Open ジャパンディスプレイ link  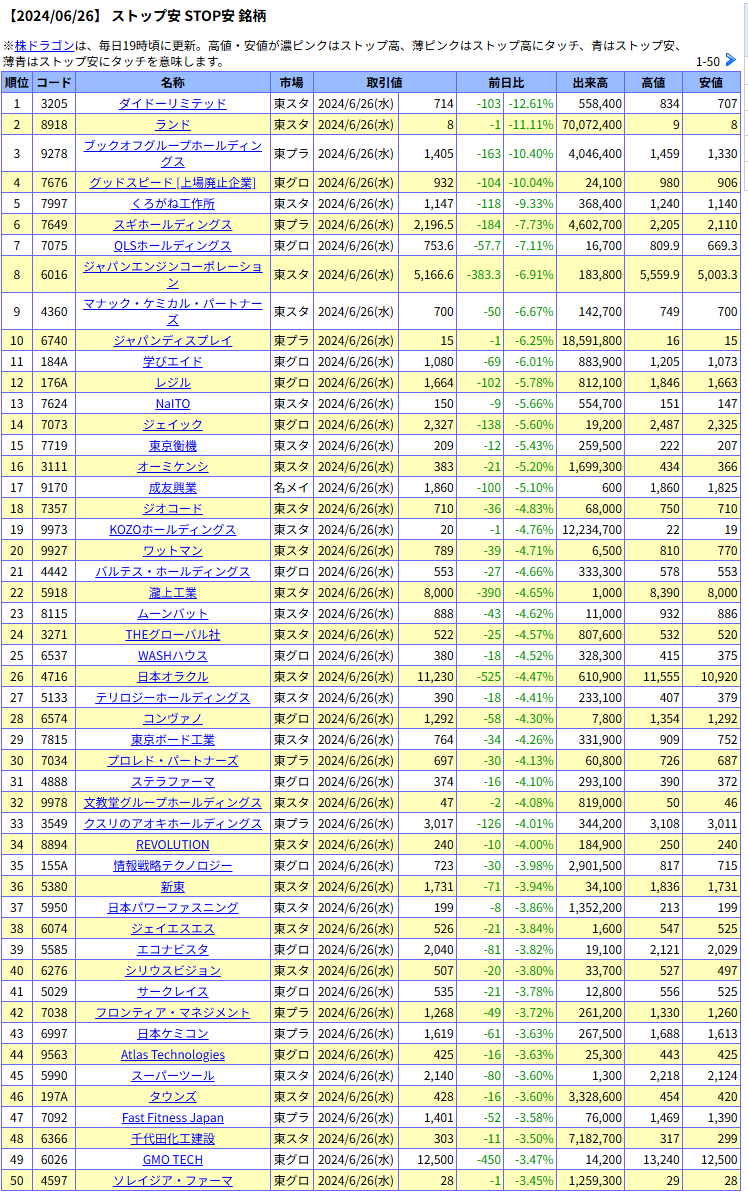(172, 340)
